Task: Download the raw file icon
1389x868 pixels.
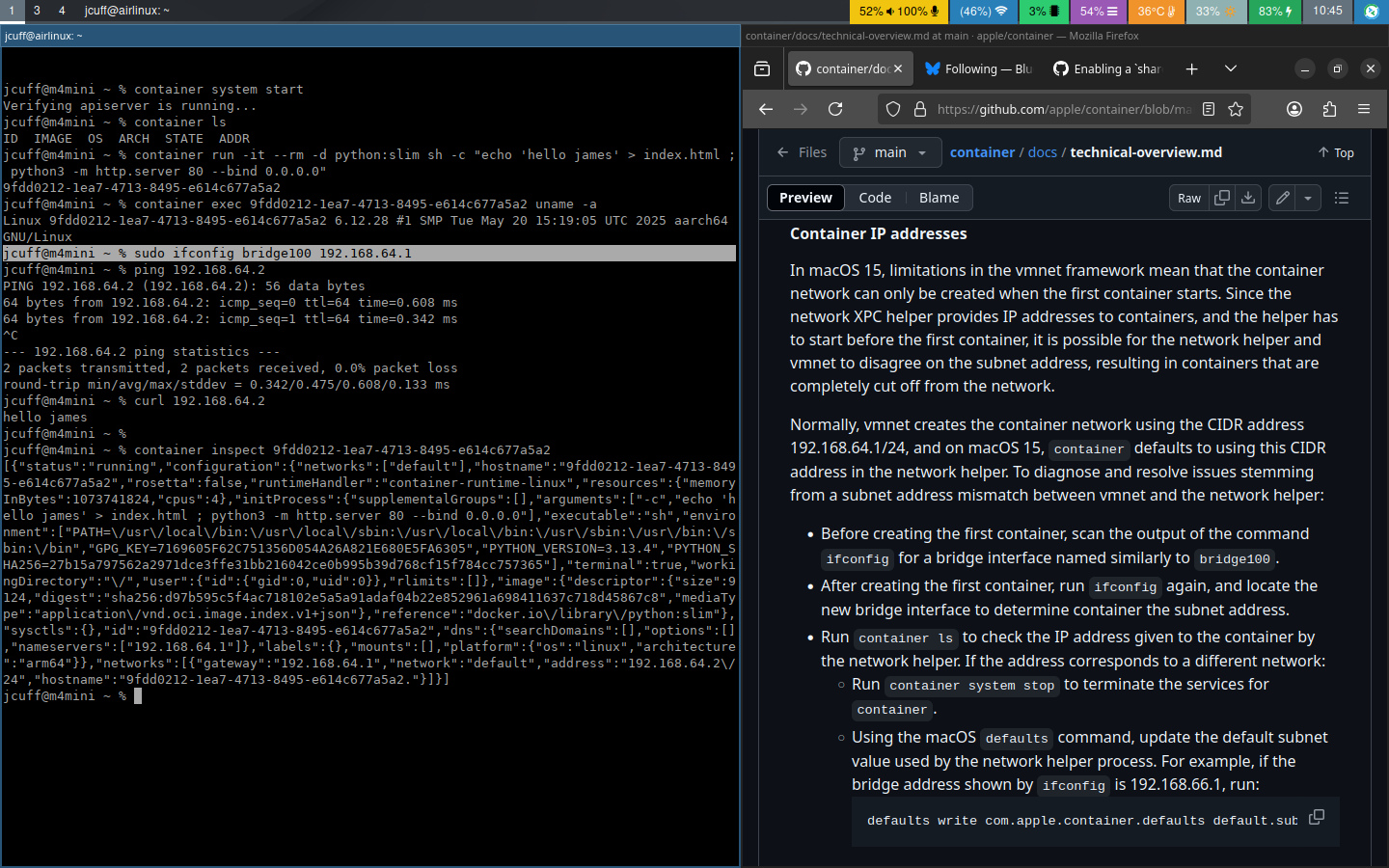Action: point(1248,198)
